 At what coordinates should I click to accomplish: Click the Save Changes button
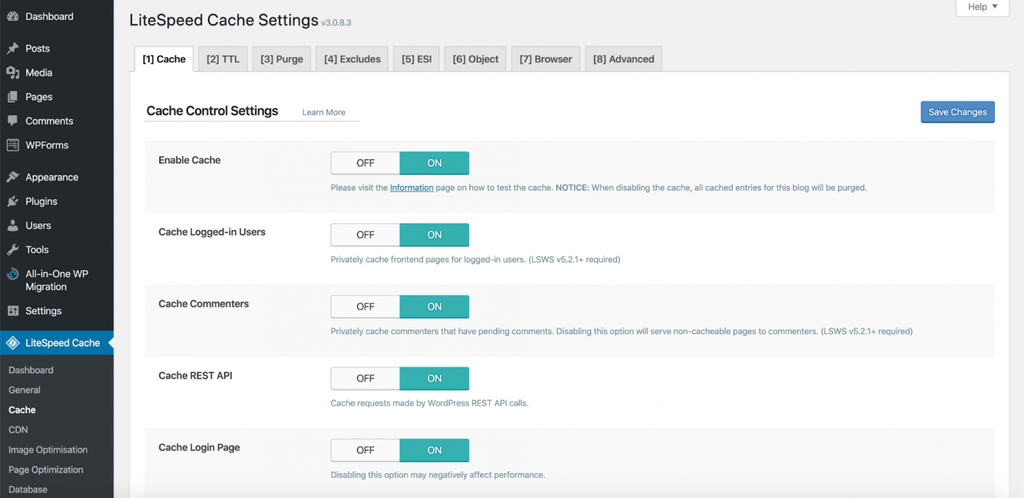(957, 112)
